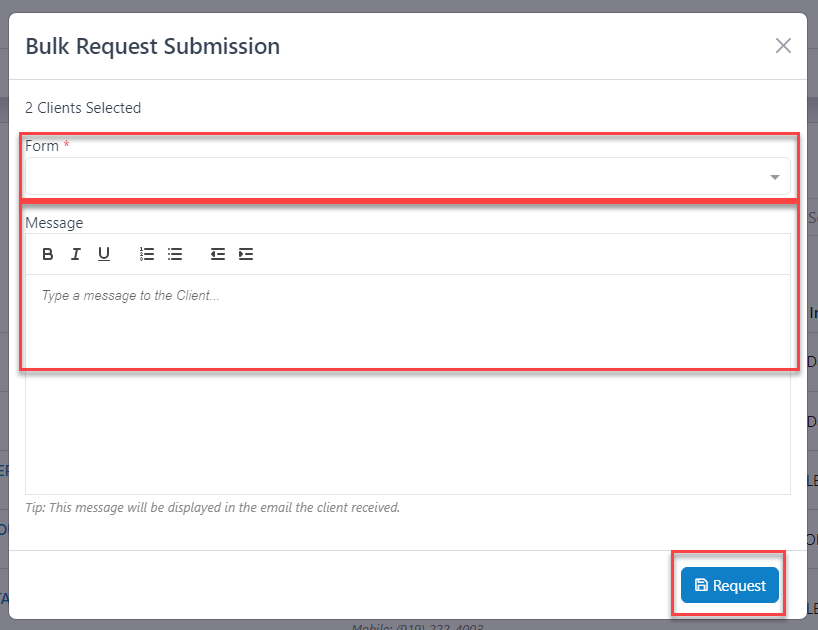Apply Italic formatting in the message editor
The height and width of the screenshot is (630, 818).
(75, 254)
